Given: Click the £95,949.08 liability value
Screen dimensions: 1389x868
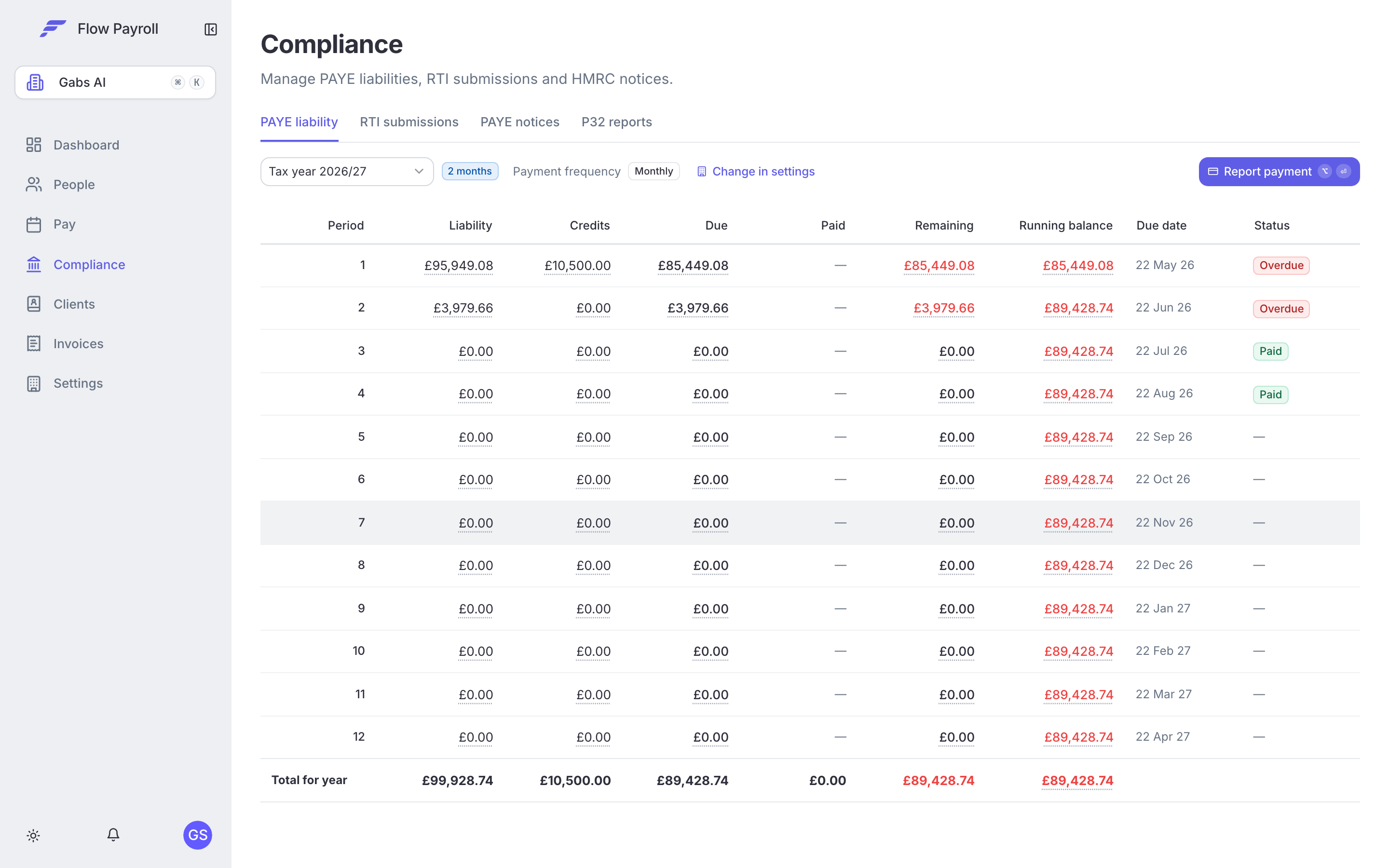Looking at the screenshot, I should coord(459,266).
